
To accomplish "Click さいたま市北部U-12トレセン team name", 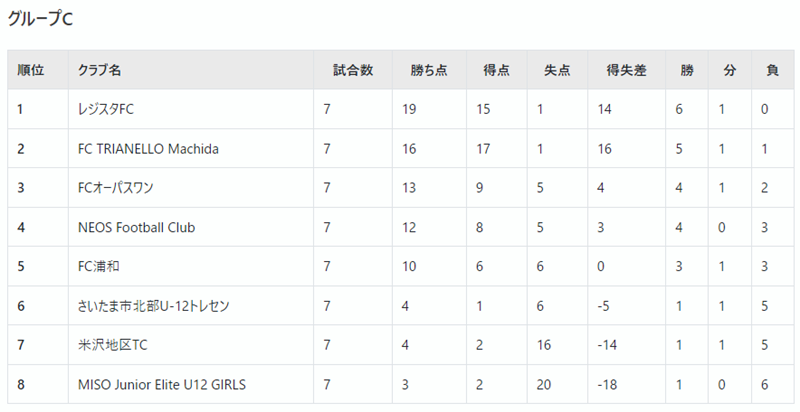I will [154, 306].
